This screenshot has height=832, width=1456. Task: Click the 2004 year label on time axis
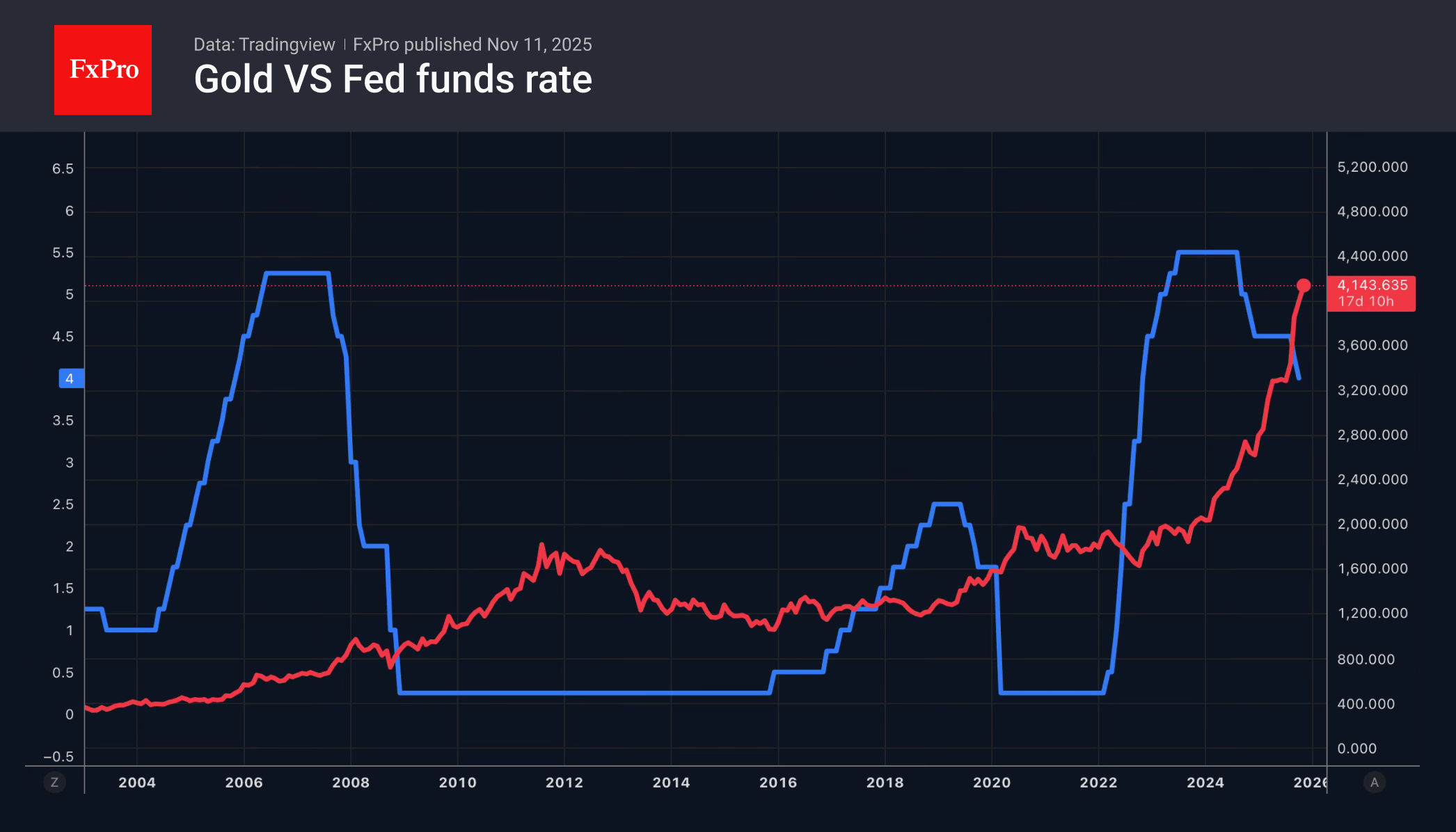[x=137, y=783]
